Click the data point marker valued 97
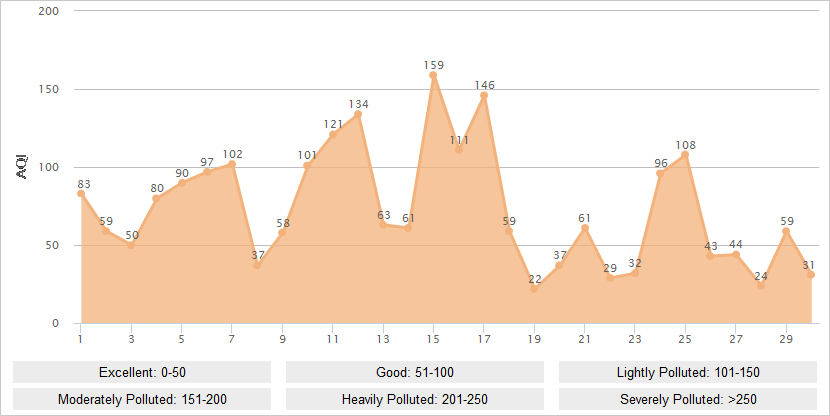Image resolution: width=830 pixels, height=416 pixels. pyautogui.click(x=206, y=172)
